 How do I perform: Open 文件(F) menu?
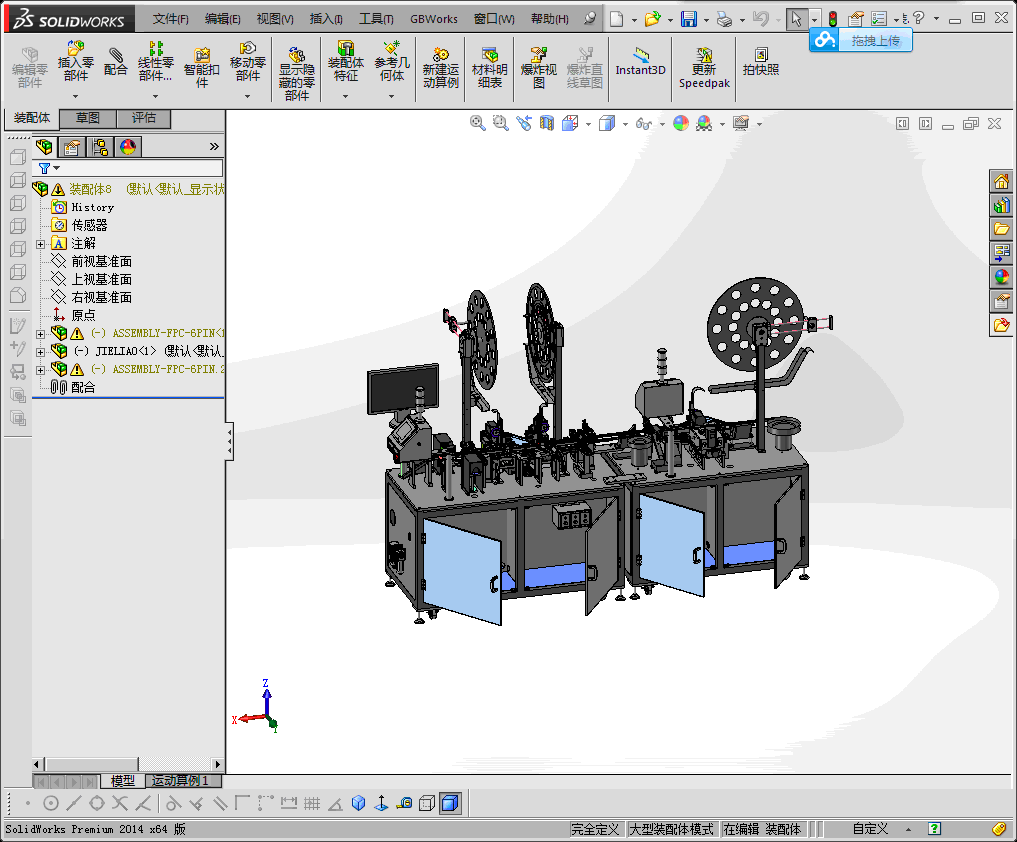[x=171, y=19]
